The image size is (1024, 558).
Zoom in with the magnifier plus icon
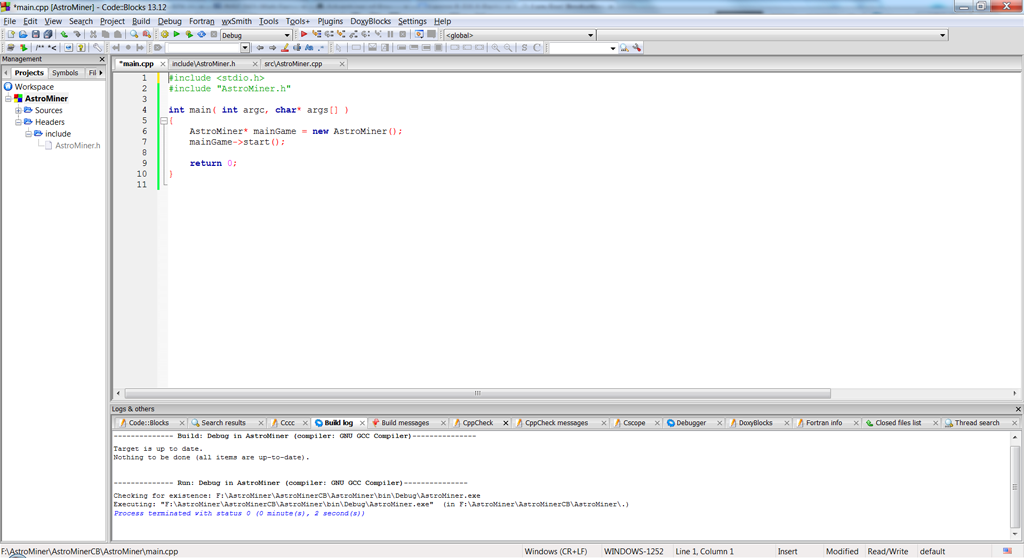(x=496, y=48)
